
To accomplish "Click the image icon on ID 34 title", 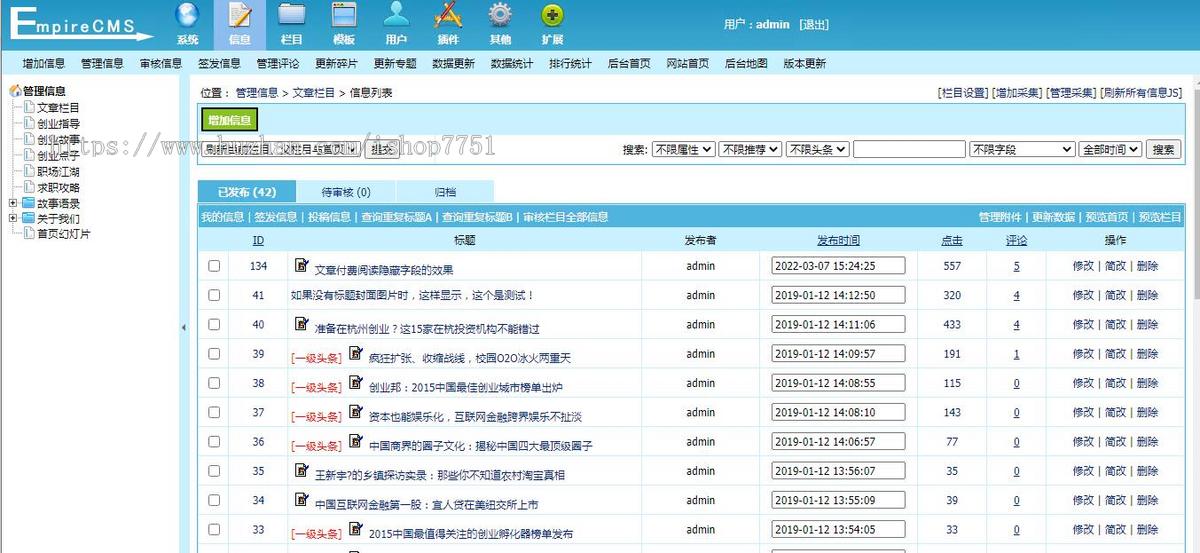I will click(302, 499).
